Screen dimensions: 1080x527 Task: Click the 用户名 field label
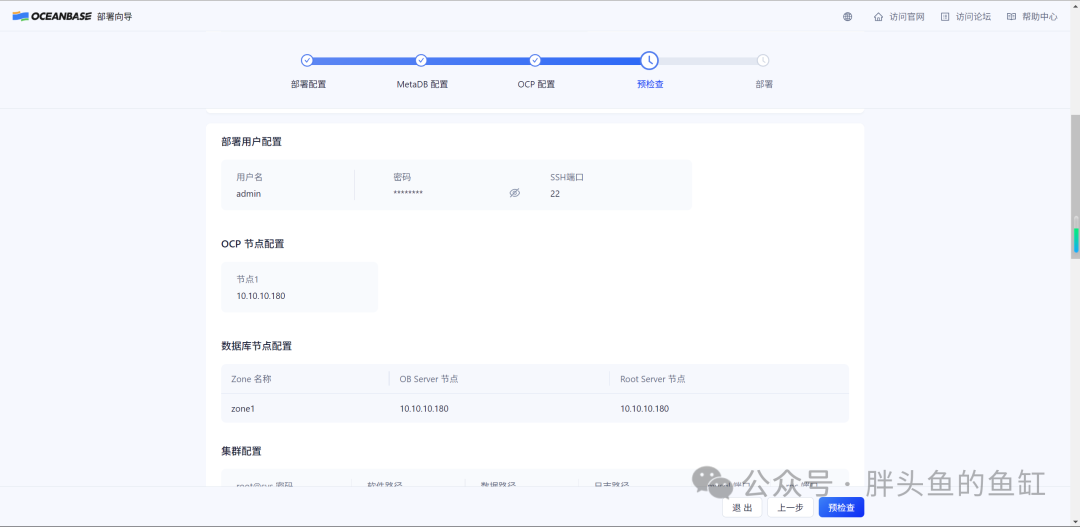pos(249,177)
